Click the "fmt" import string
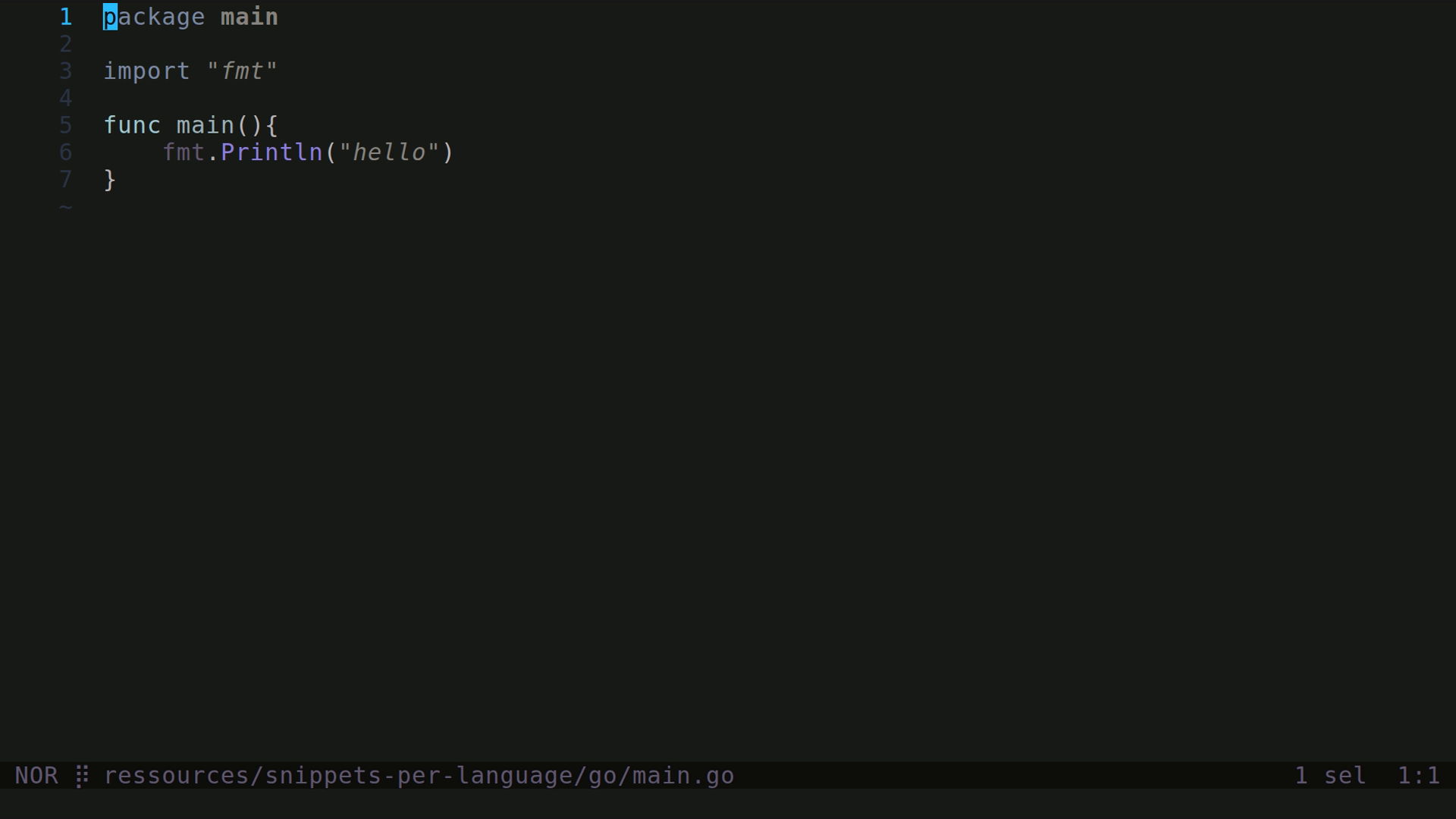This screenshot has width=1456, height=819. [242, 71]
